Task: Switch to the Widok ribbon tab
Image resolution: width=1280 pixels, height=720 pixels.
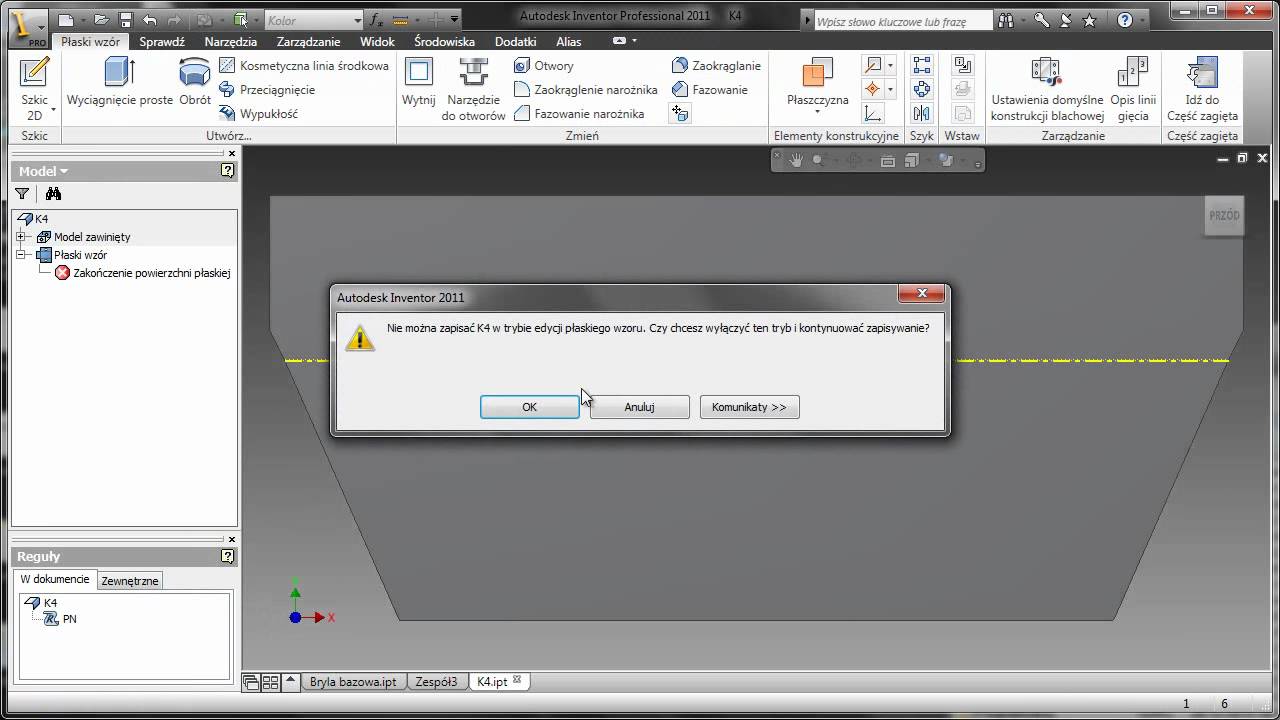Action: [x=377, y=42]
